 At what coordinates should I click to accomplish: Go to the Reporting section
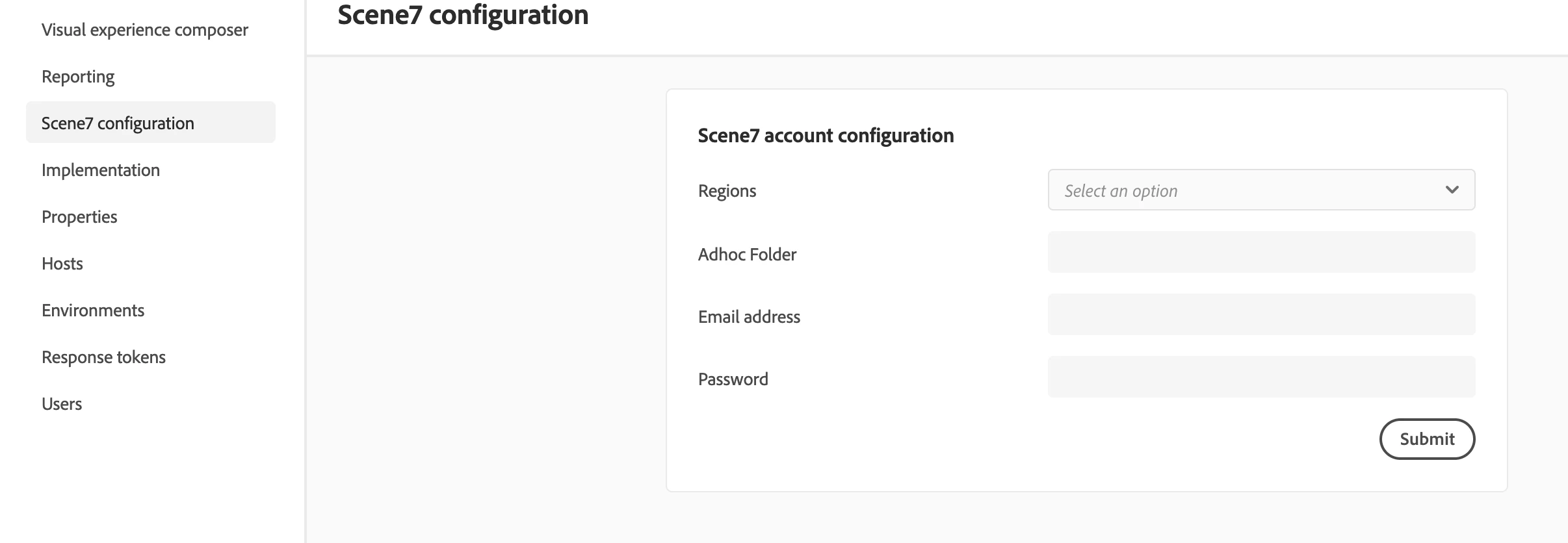coord(78,77)
